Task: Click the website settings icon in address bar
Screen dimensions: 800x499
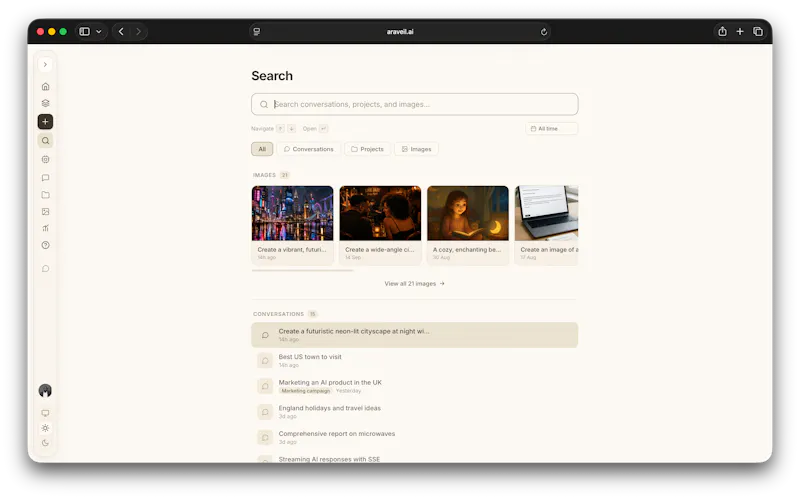Action: pyautogui.click(x=257, y=32)
